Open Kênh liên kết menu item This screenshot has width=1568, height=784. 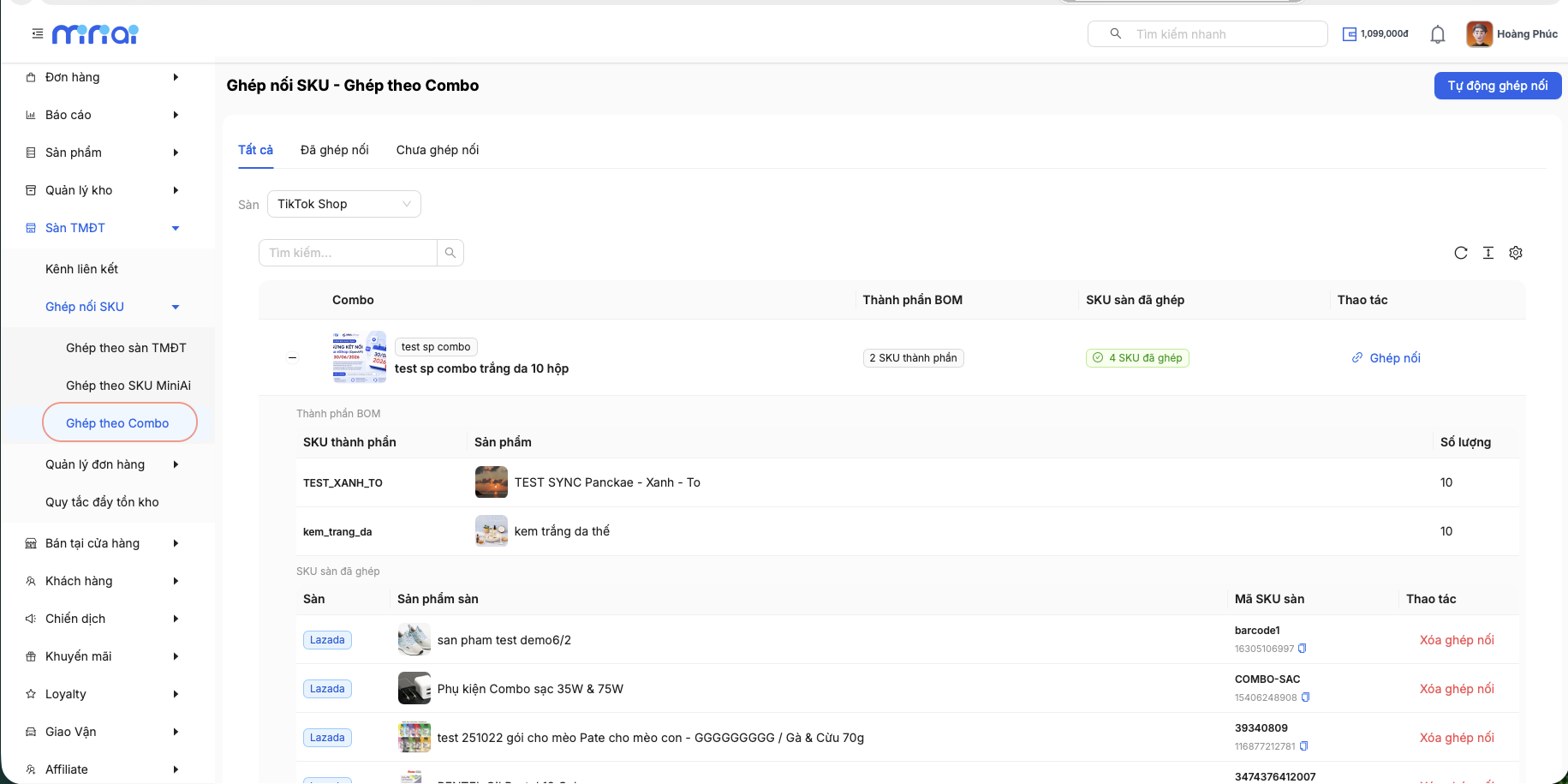click(82, 269)
